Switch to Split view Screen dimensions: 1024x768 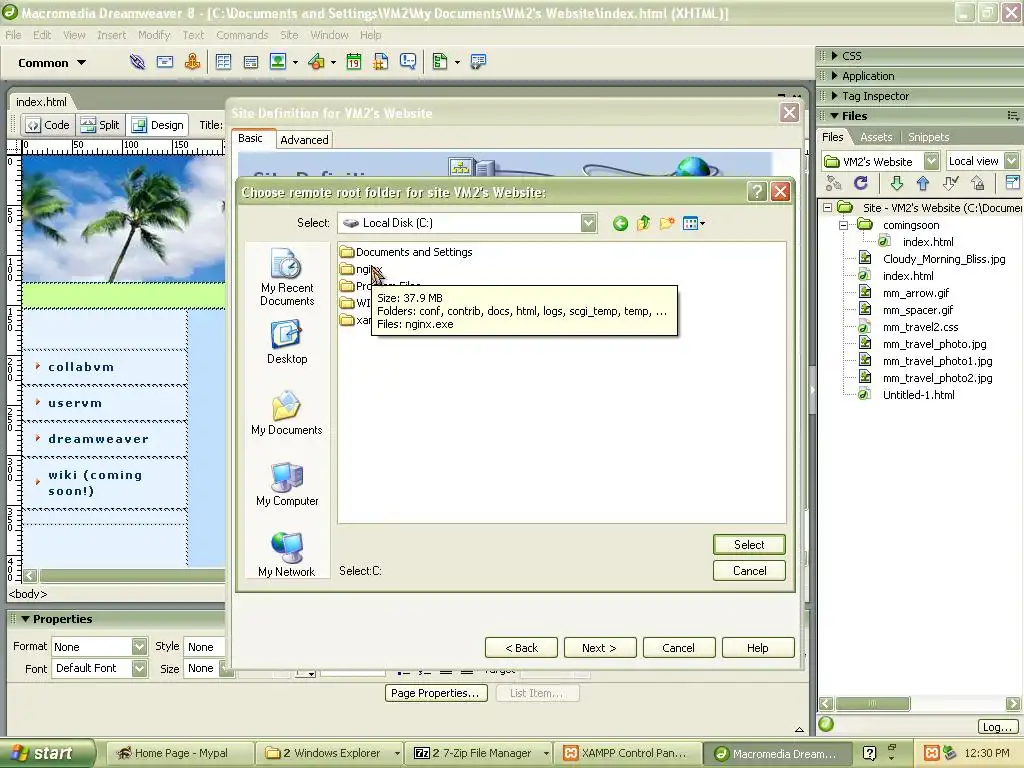101,125
